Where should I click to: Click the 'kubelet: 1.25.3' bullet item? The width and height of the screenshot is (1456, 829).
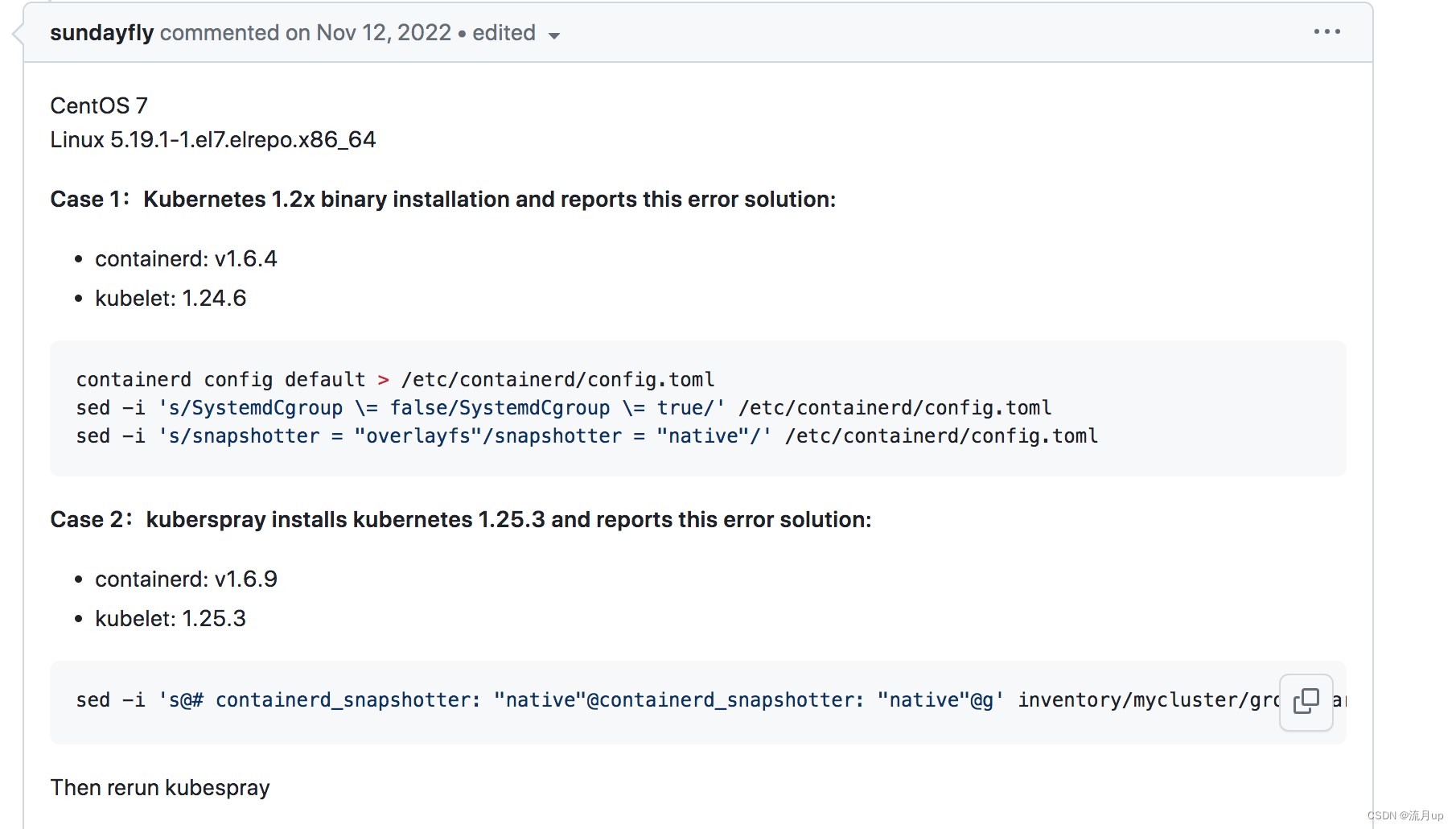point(171,619)
